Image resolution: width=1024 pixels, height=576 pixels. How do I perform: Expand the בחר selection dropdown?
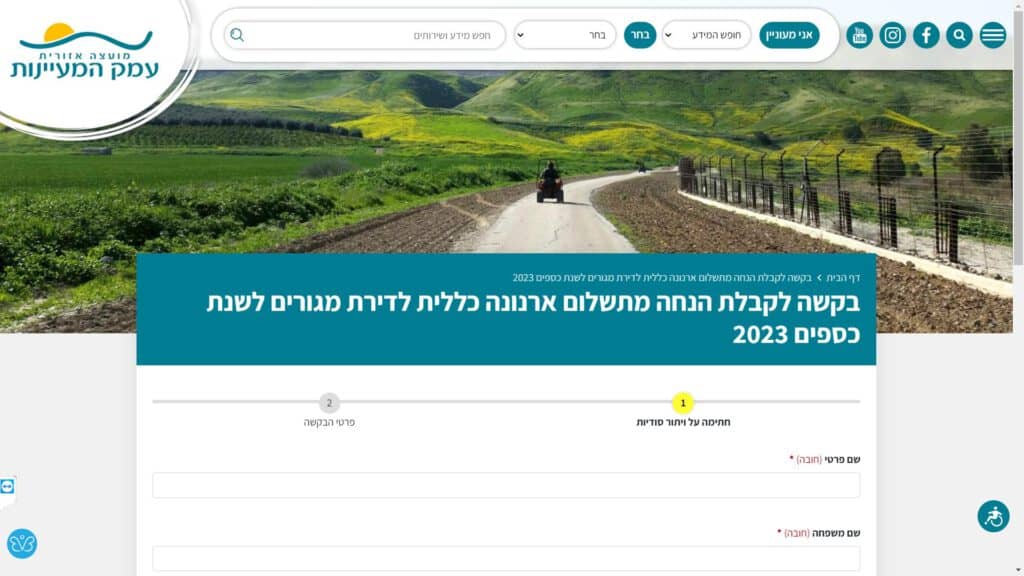pos(564,35)
